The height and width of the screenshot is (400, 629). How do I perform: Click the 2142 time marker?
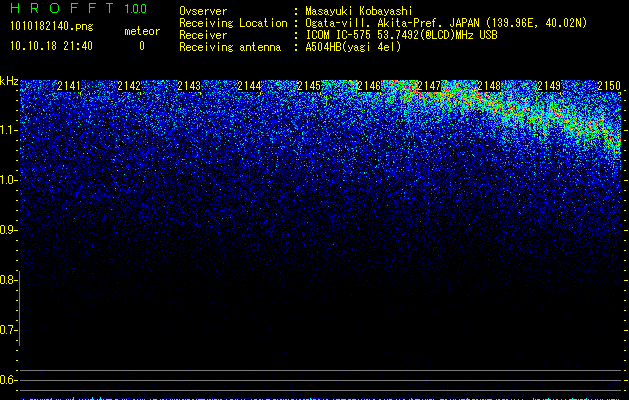coord(129,86)
